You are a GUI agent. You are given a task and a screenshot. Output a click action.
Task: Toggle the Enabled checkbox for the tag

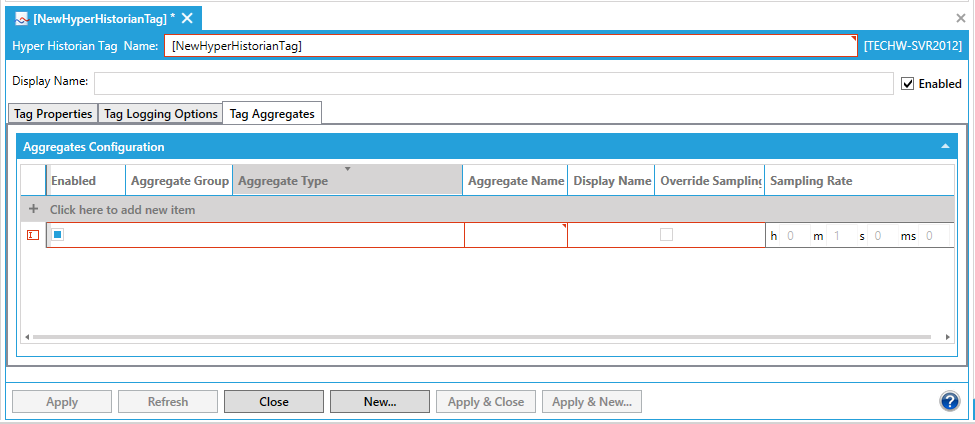908,84
